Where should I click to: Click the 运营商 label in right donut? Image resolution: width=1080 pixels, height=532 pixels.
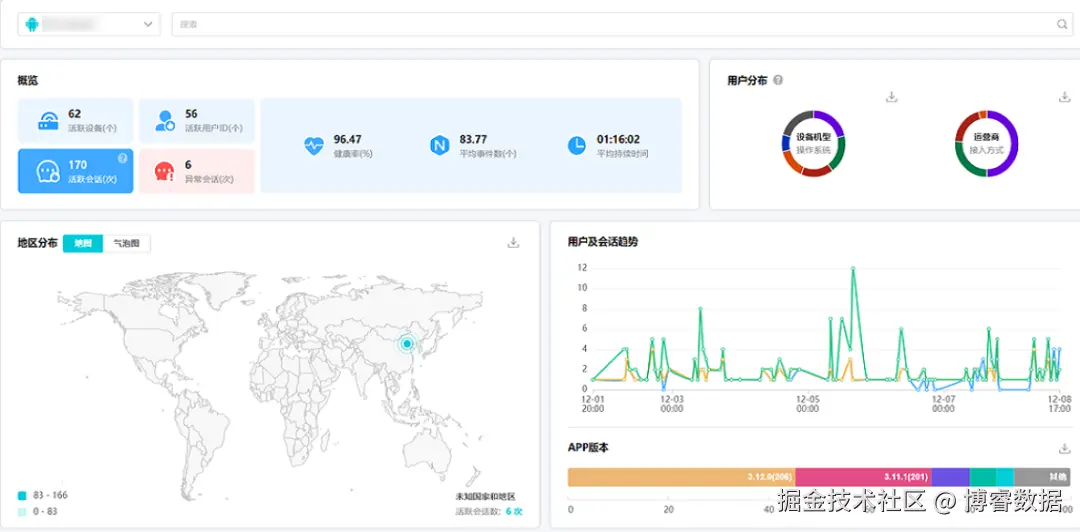[986, 137]
